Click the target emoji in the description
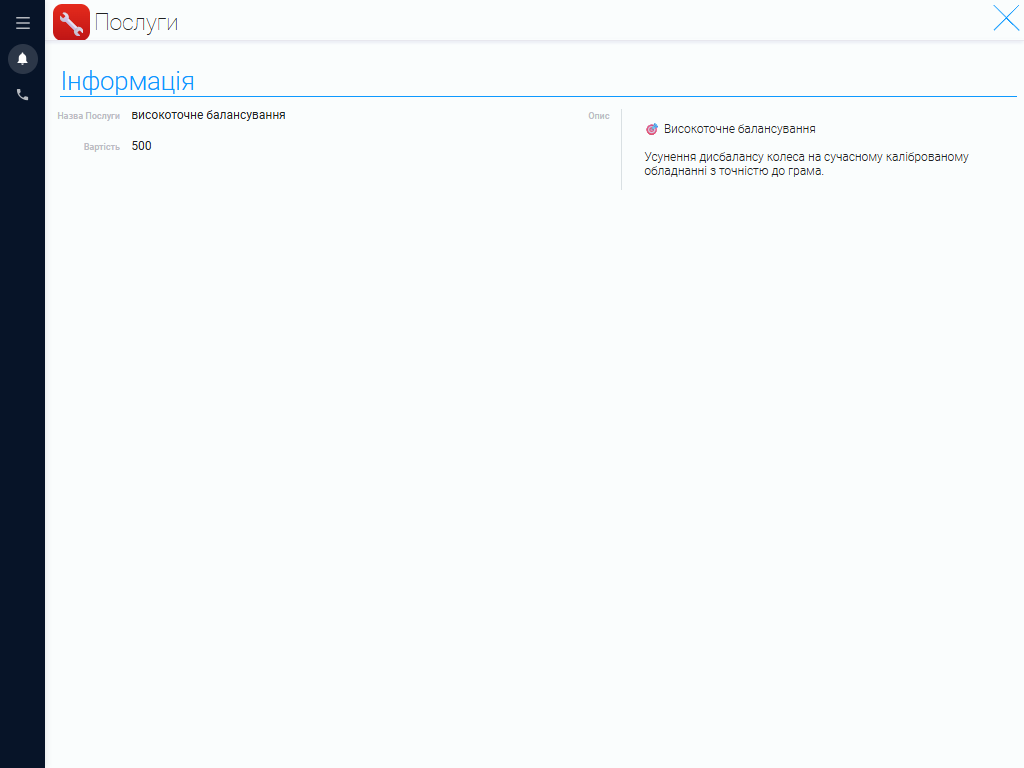Viewport: 1024px width, 768px height. pos(652,129)
